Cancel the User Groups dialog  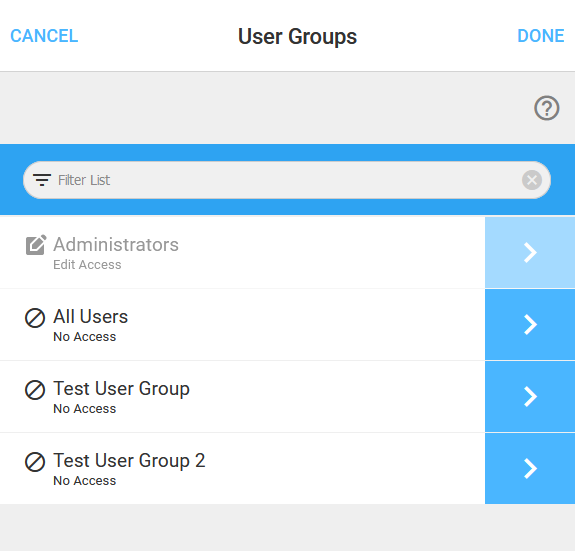coord(44,36)
